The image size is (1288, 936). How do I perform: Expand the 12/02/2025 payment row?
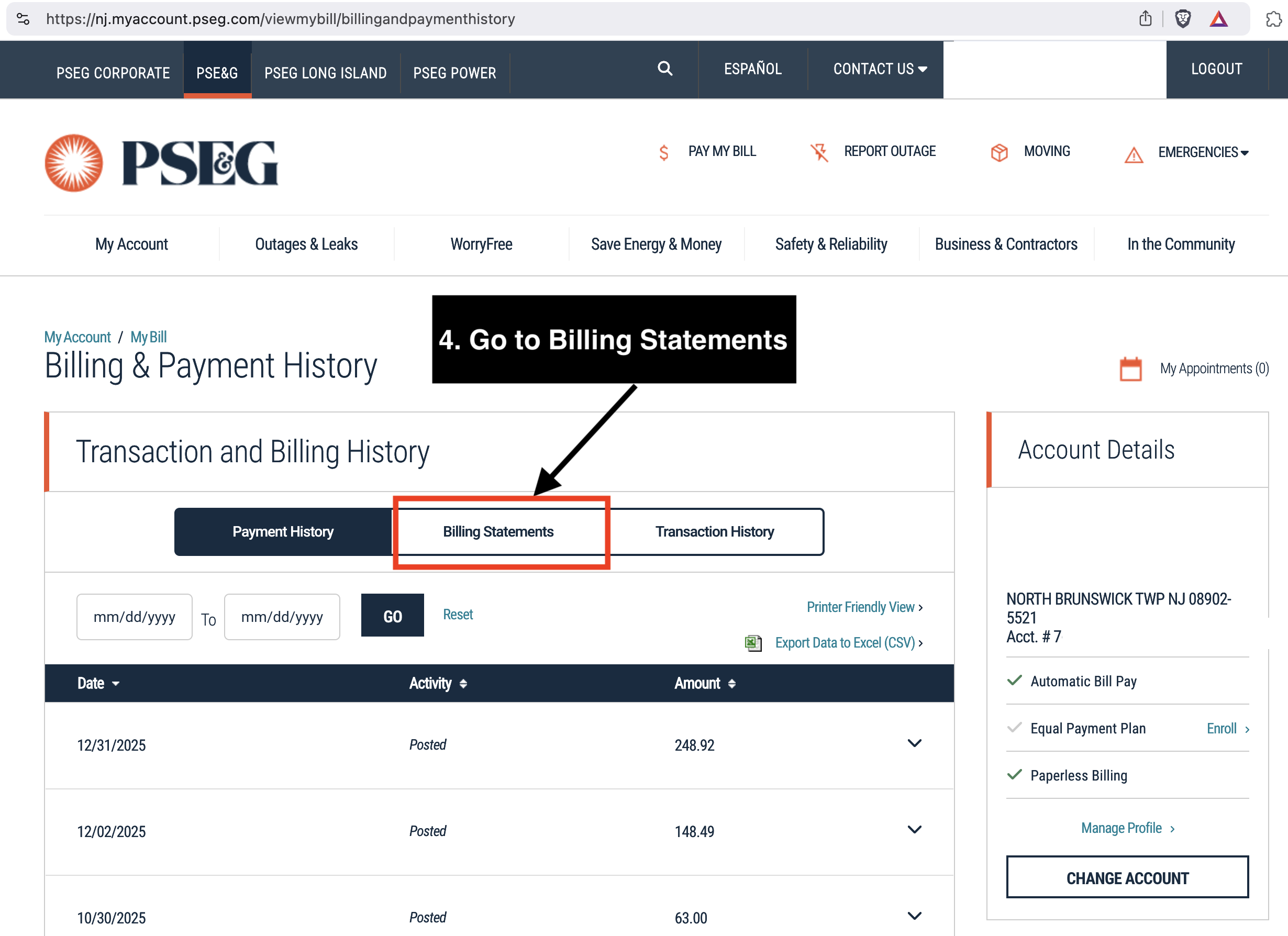914,830
